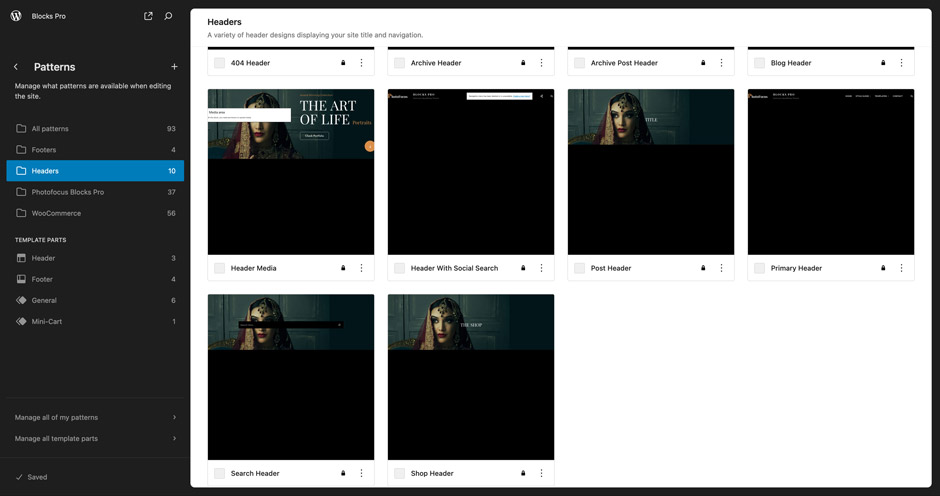Select the Header Media checkbox
940x496 pixels.
click(x=219, y=268)
